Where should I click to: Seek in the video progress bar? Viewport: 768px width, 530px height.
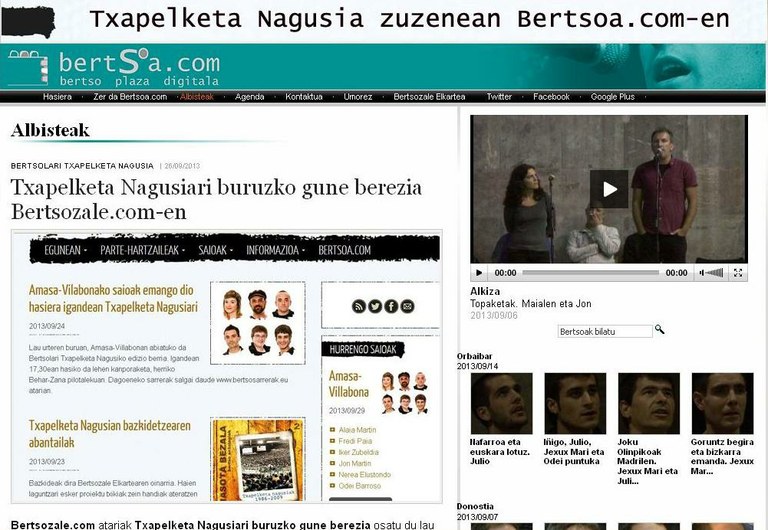pos(590,273)
